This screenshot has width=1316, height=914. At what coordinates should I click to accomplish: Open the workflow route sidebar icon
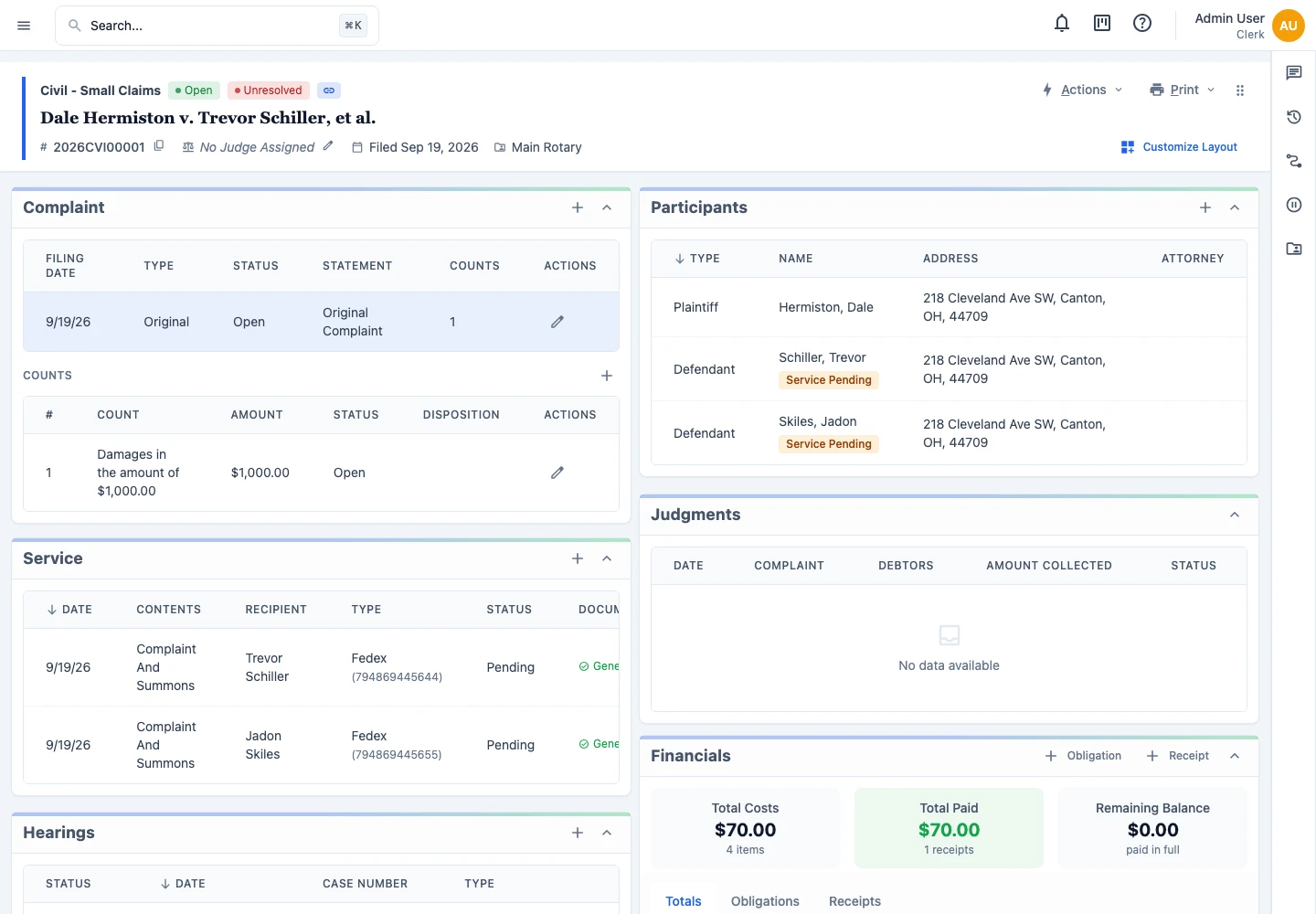pyautogui.click(x=1294, y=161)
